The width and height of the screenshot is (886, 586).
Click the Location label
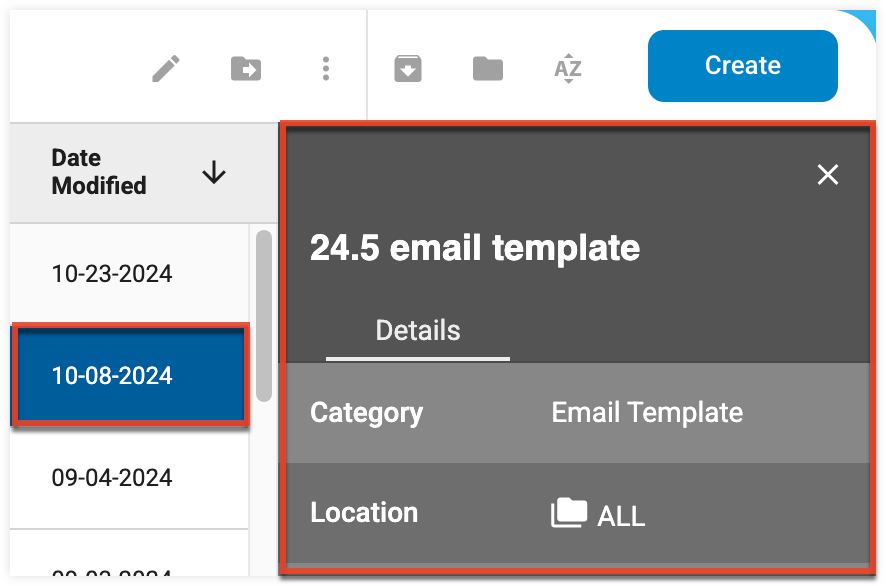tap(364, 513)
